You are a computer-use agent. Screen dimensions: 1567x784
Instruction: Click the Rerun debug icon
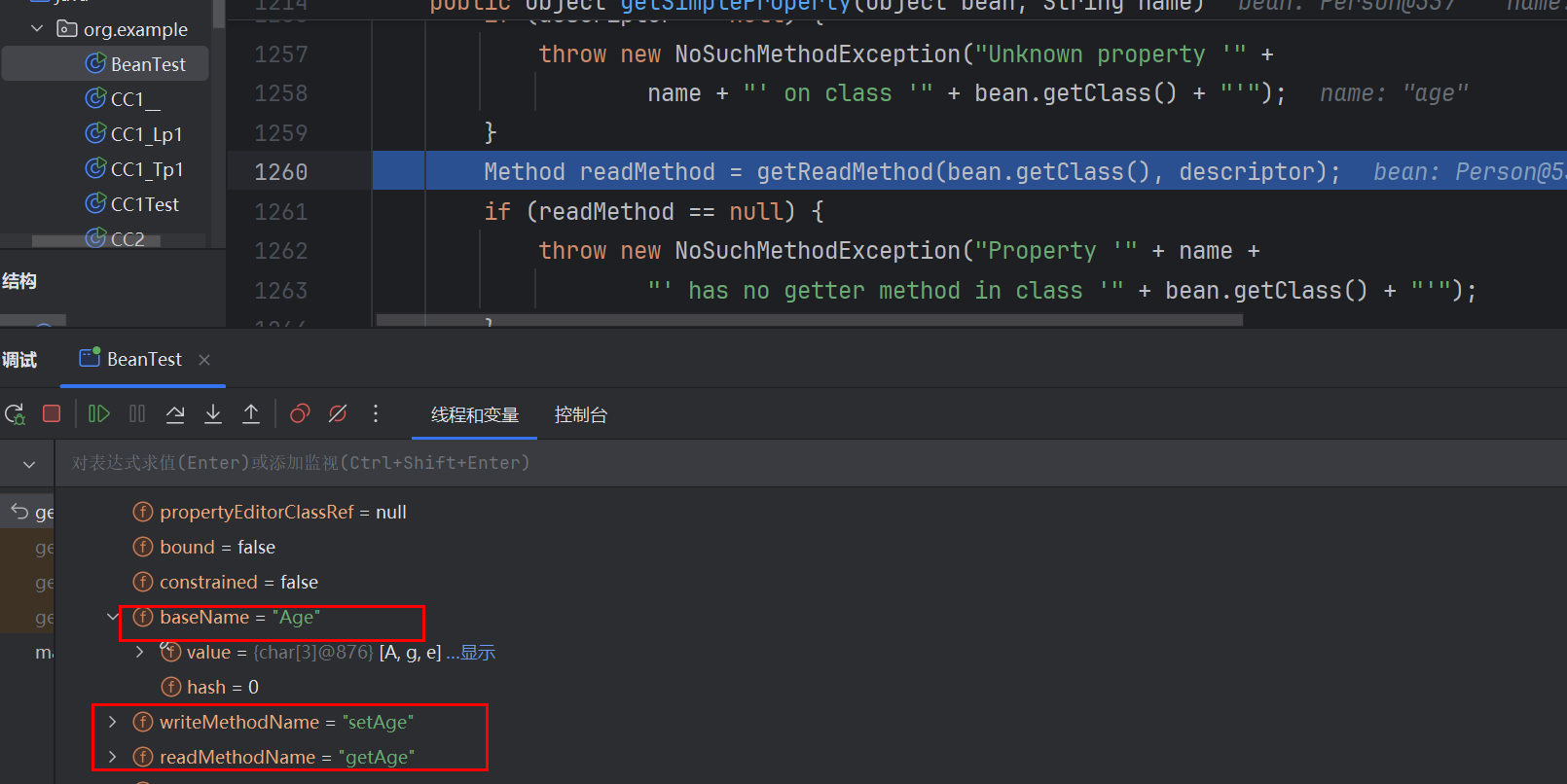pos(15,414)
